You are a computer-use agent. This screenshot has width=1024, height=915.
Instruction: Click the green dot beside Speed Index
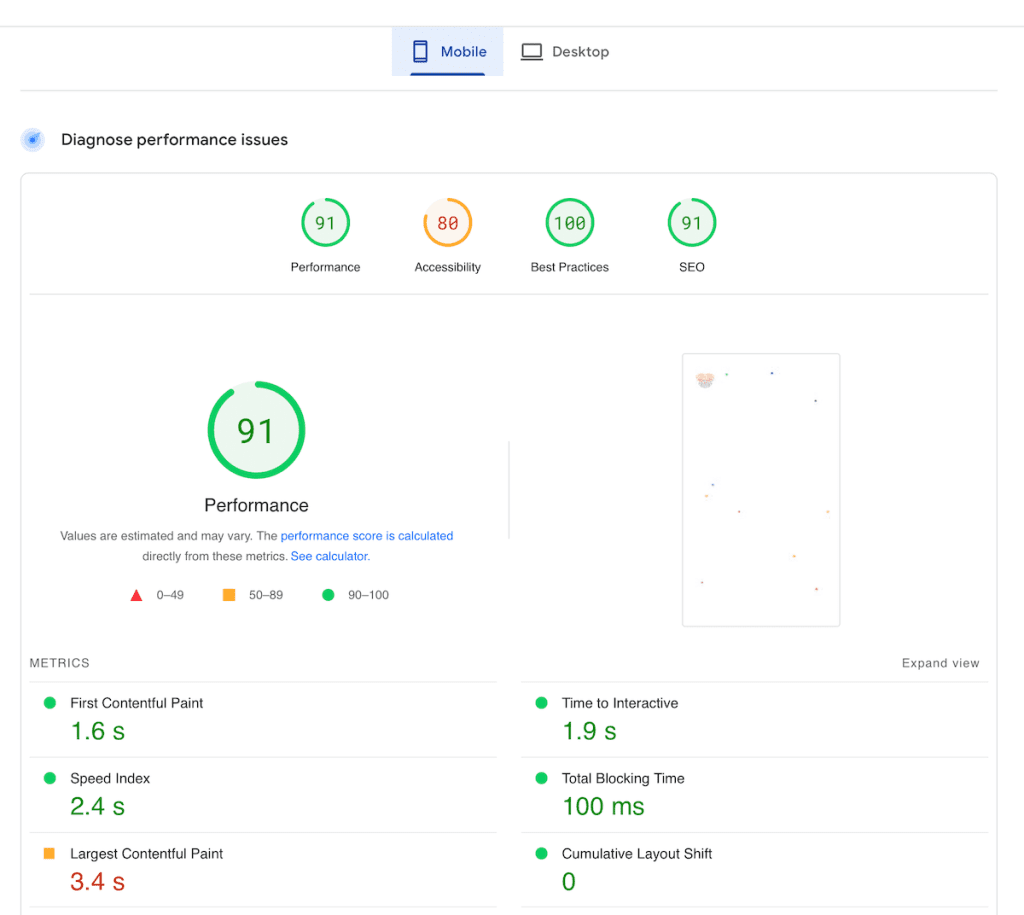(50, 778)
